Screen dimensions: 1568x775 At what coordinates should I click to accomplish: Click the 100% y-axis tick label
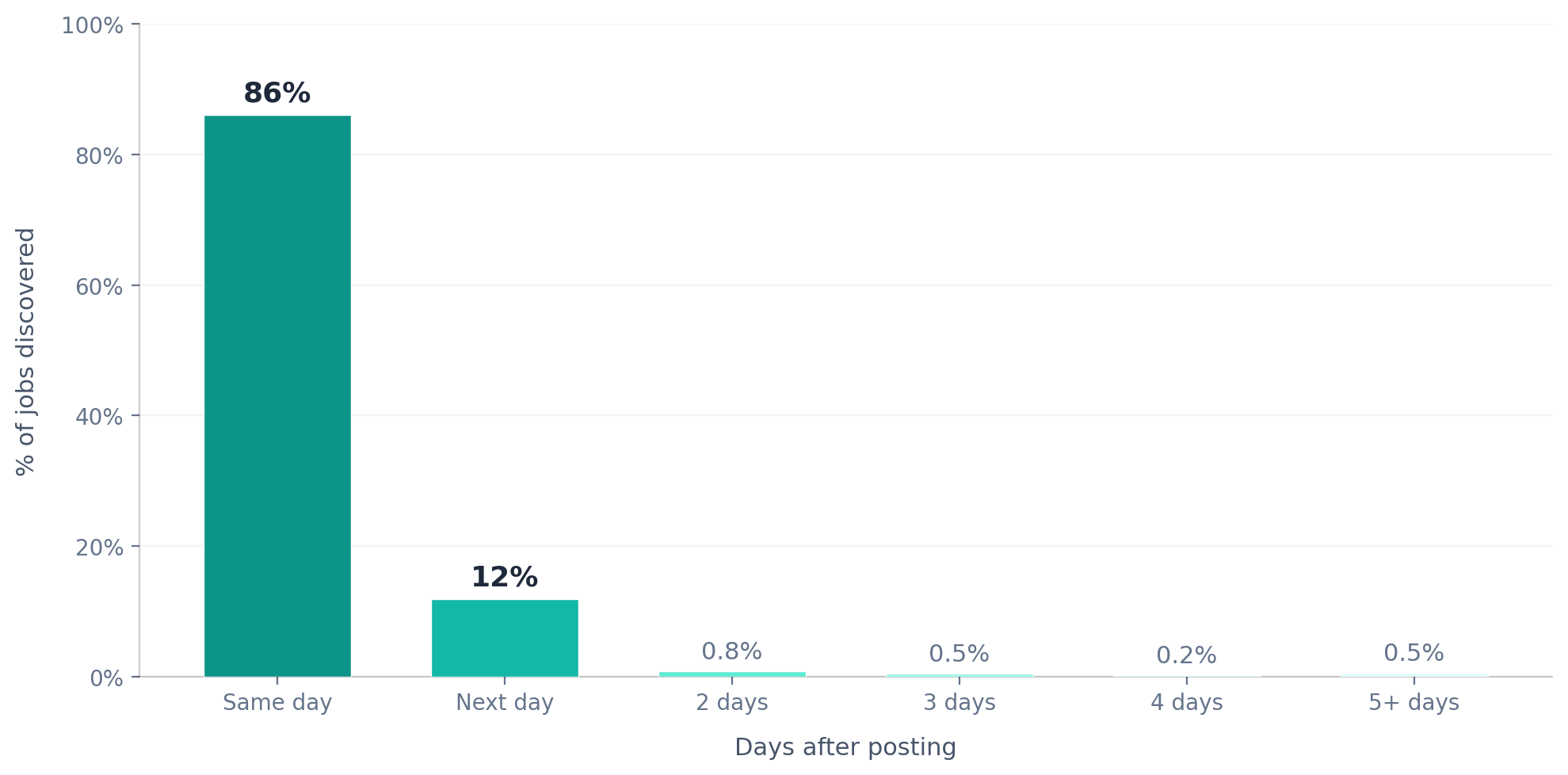92,26
